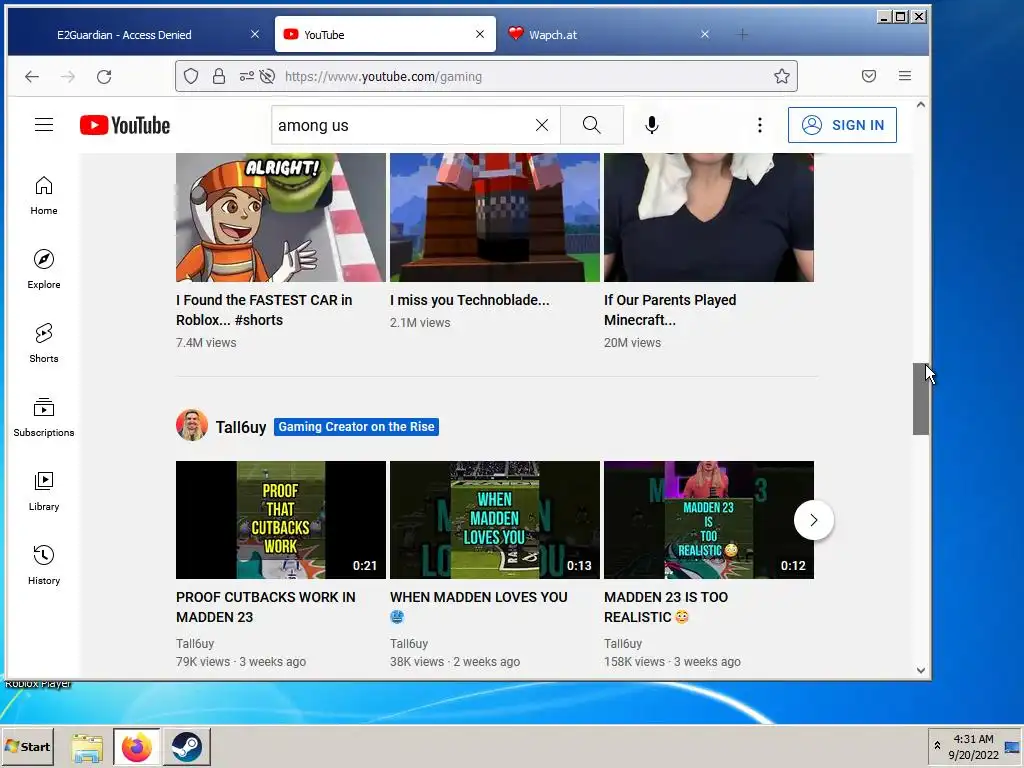Bookmark this page with star icon
The width and height of the screenshot is (1024, 768).
point(782,76)
